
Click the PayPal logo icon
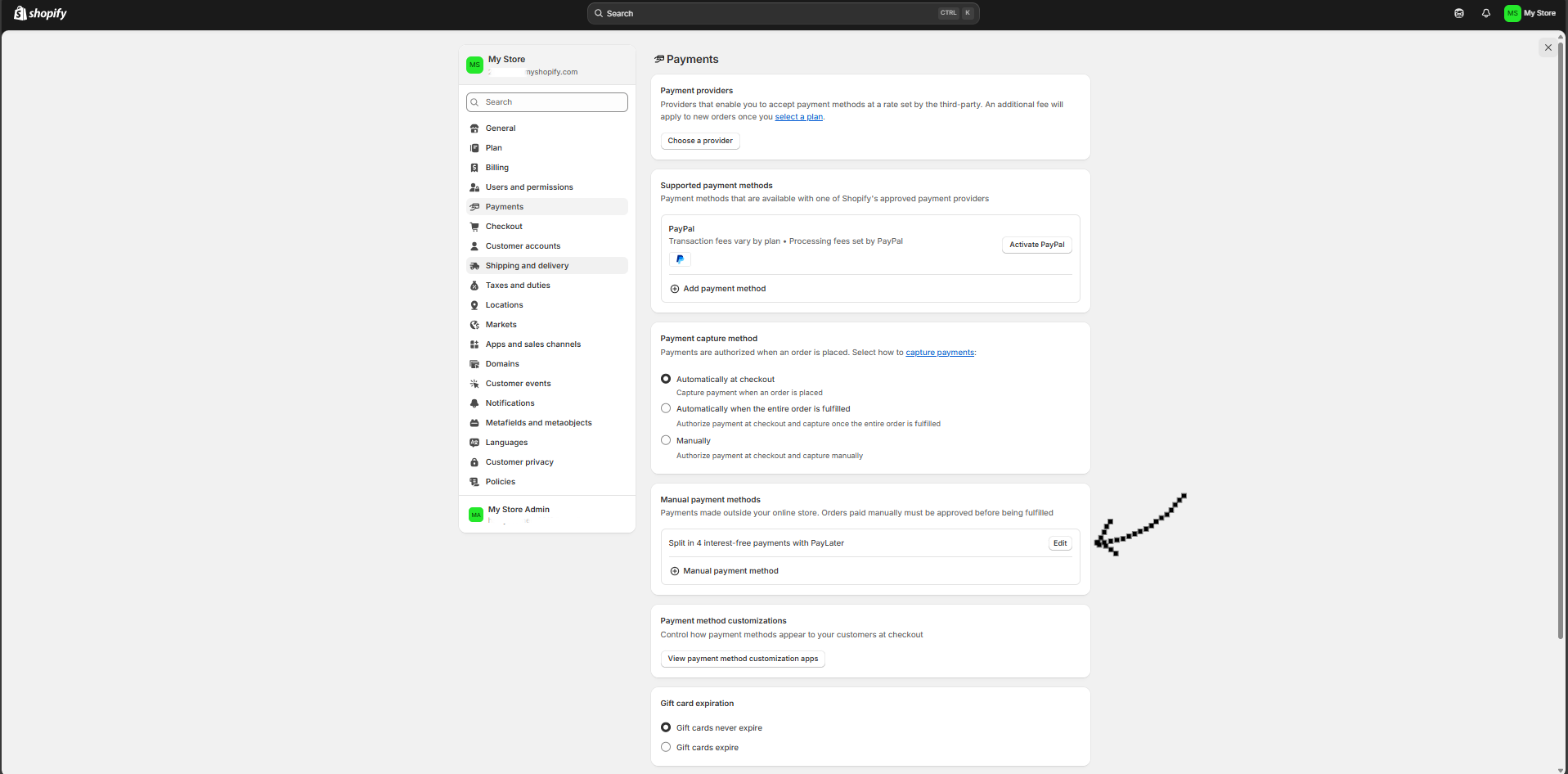tap(680, 259)
